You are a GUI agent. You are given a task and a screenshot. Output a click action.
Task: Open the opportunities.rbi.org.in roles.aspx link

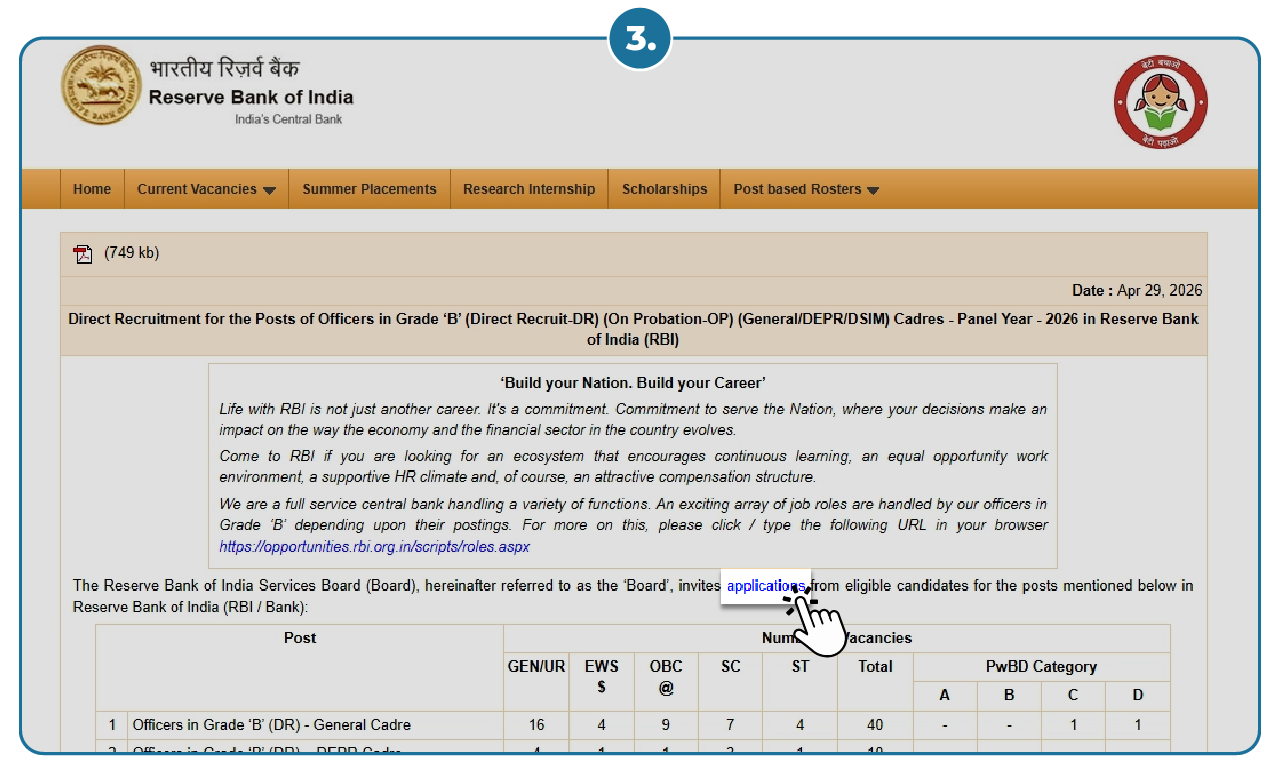(x=375, y=547)
